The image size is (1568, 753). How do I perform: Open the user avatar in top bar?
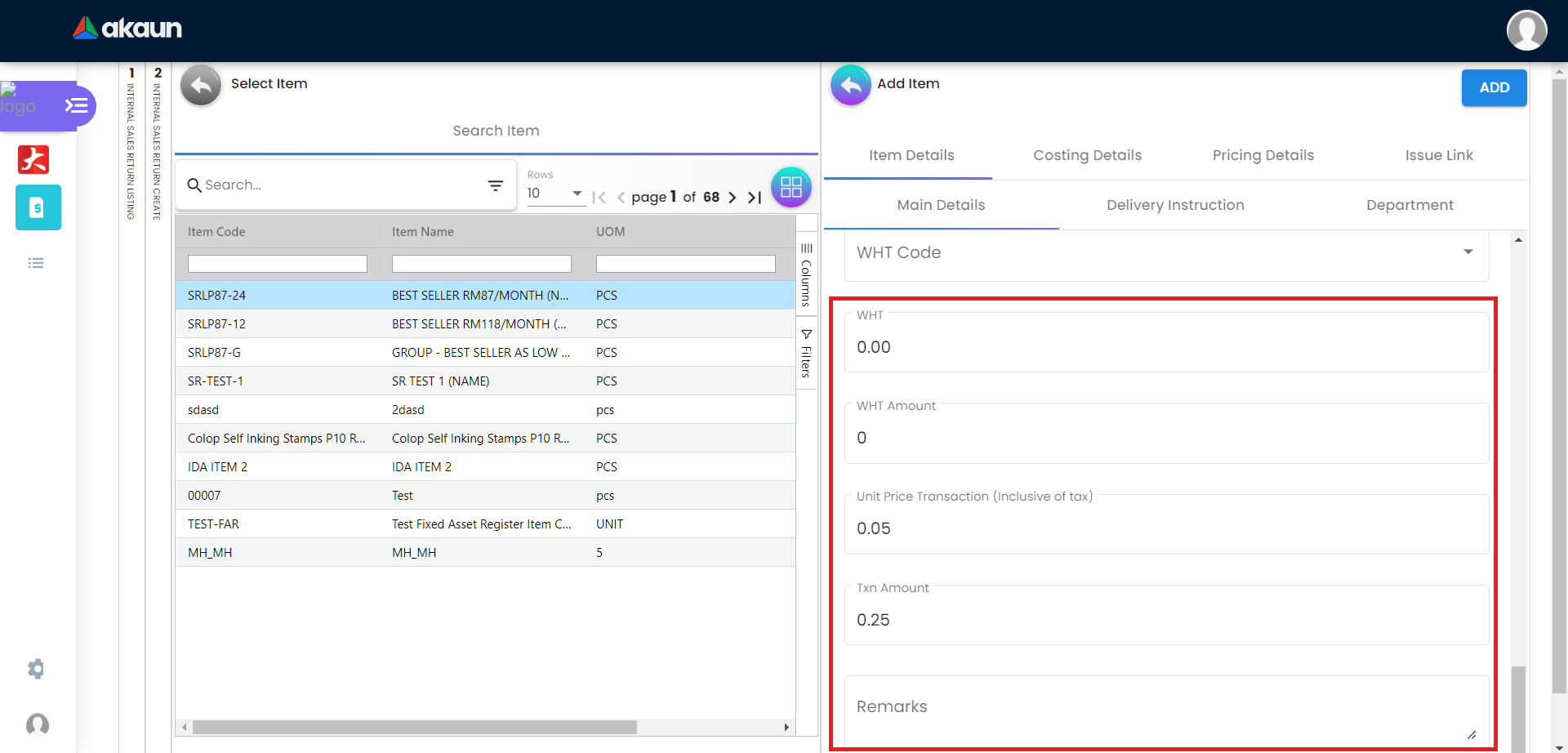coord(1526,30)
